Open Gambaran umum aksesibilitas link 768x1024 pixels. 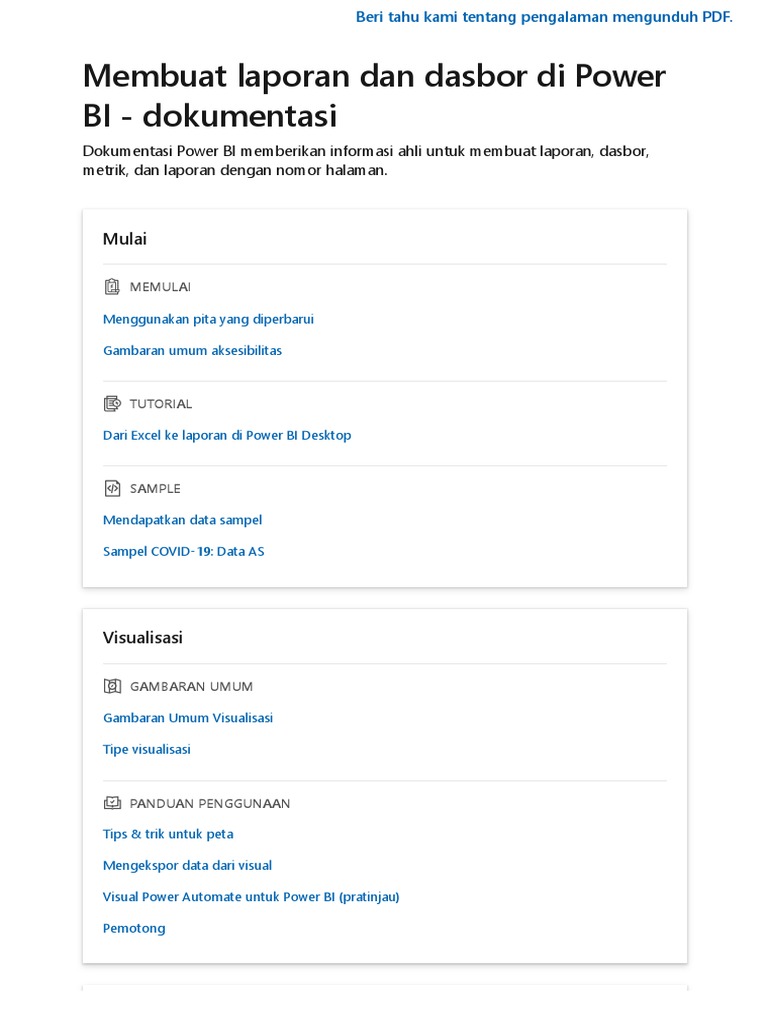[192, 351]
